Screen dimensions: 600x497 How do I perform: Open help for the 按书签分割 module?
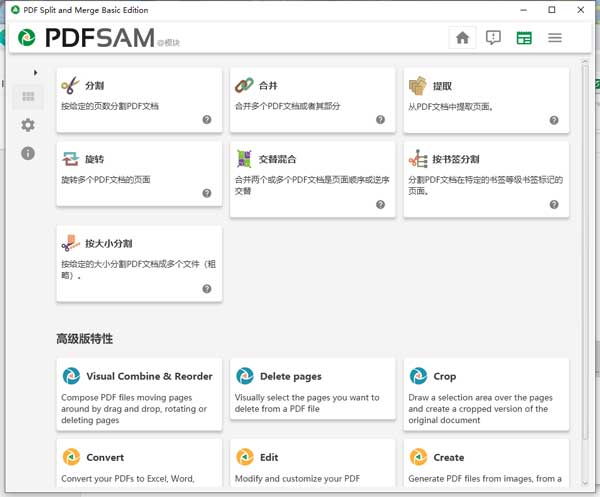tap(554, 204)
